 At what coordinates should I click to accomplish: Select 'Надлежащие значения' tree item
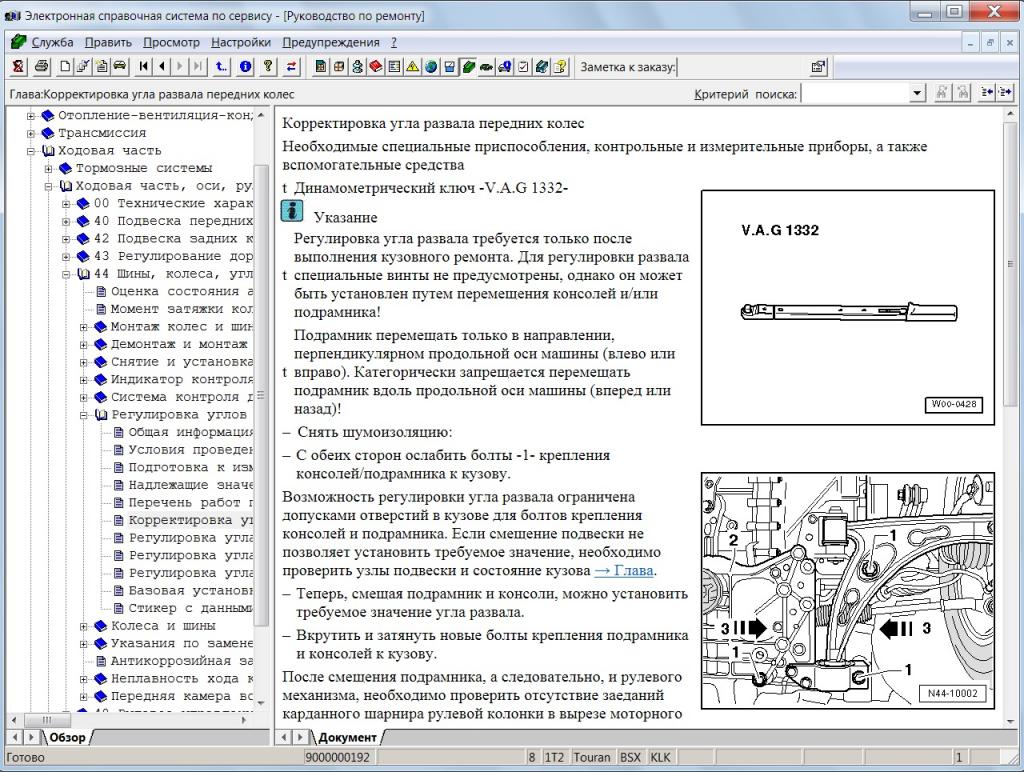coord(190,485)
